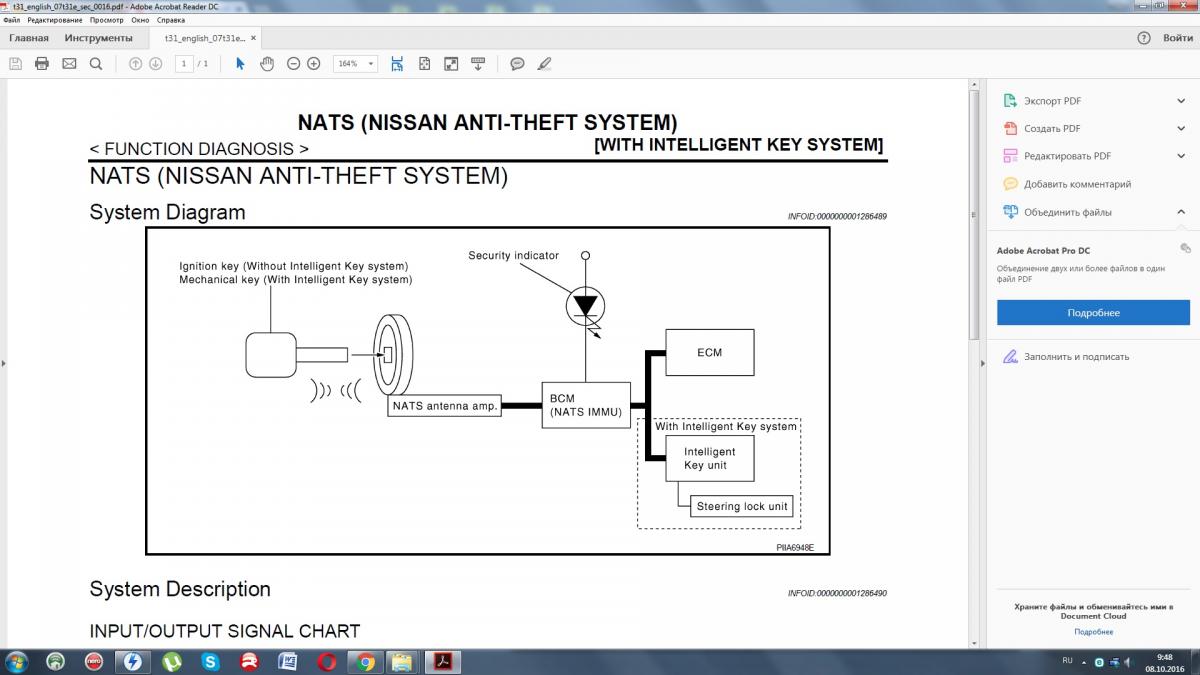Launch Opera browser from the taskbar
Viewport: 1200px width, 675px height.
(327, 661)
